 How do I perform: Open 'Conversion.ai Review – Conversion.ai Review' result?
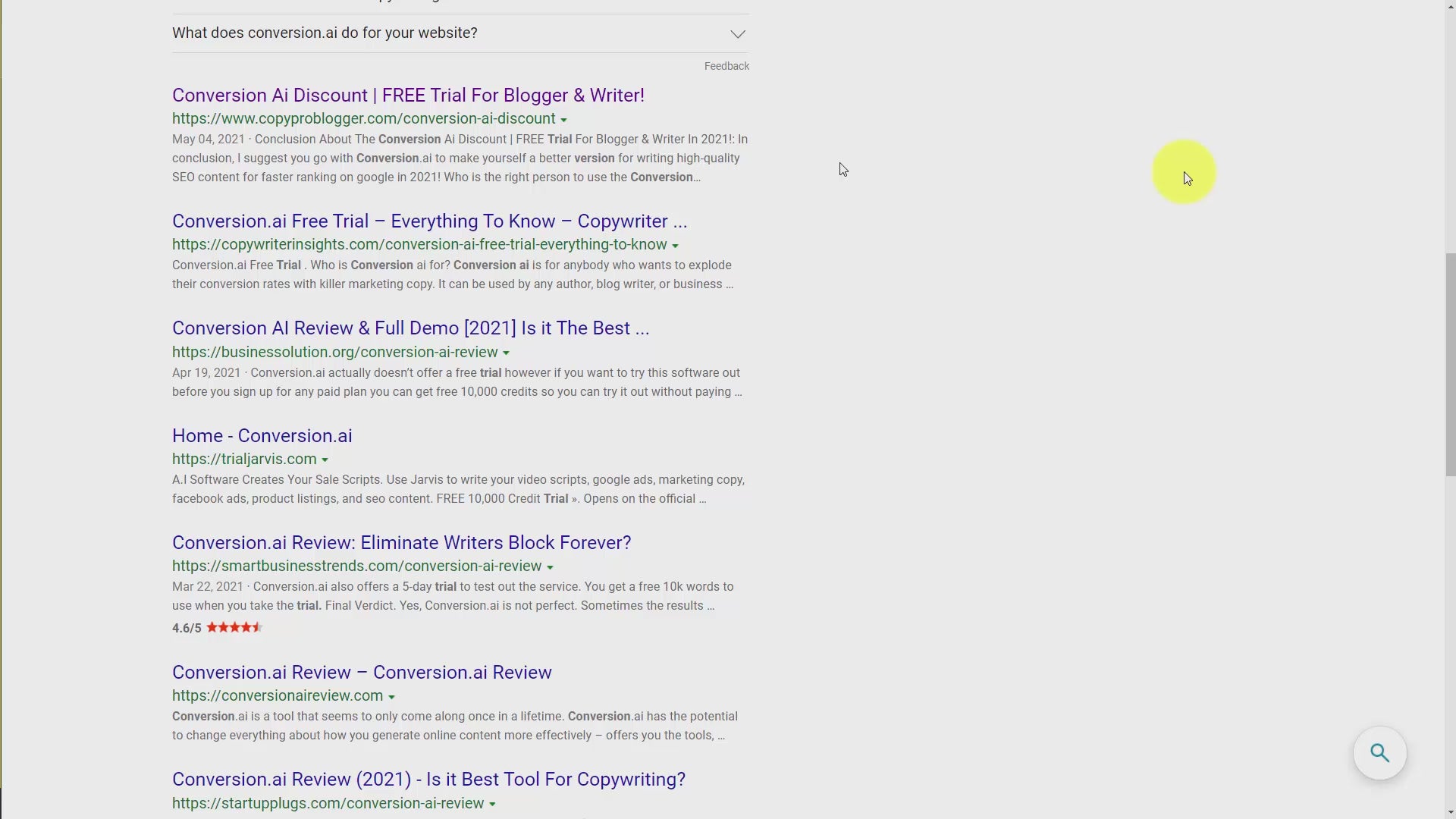(x=361, y=673)
